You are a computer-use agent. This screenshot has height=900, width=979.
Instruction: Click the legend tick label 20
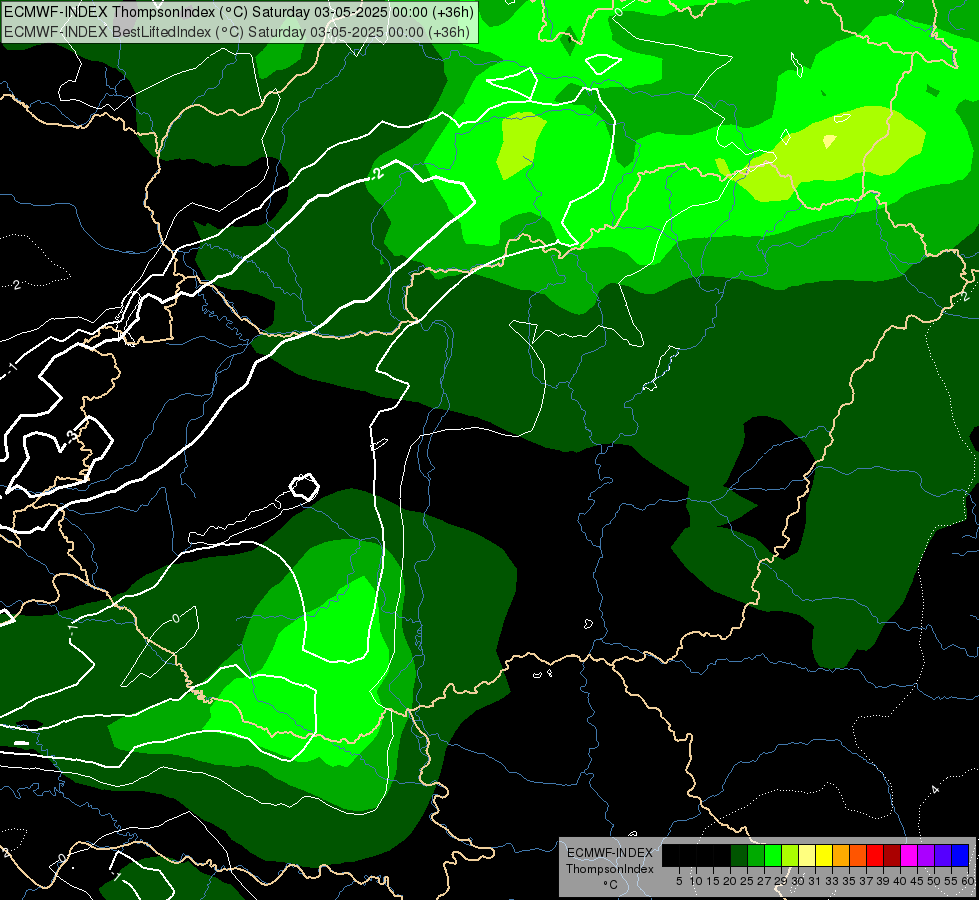tap(730, 881)
